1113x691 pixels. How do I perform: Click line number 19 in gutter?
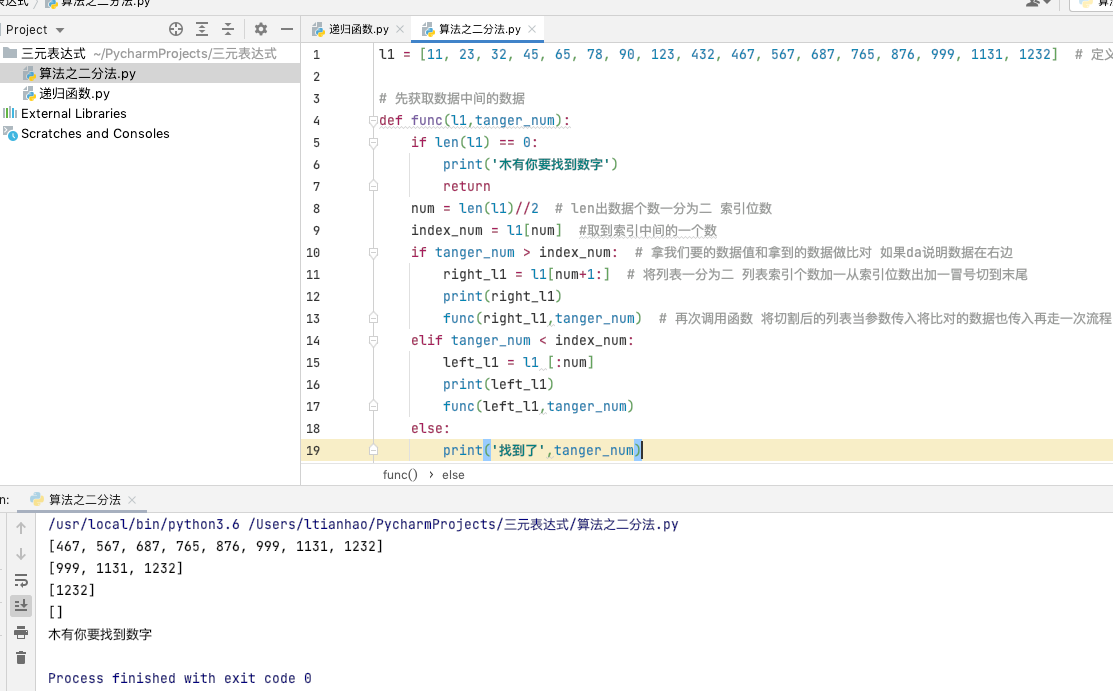click(313, 450)
